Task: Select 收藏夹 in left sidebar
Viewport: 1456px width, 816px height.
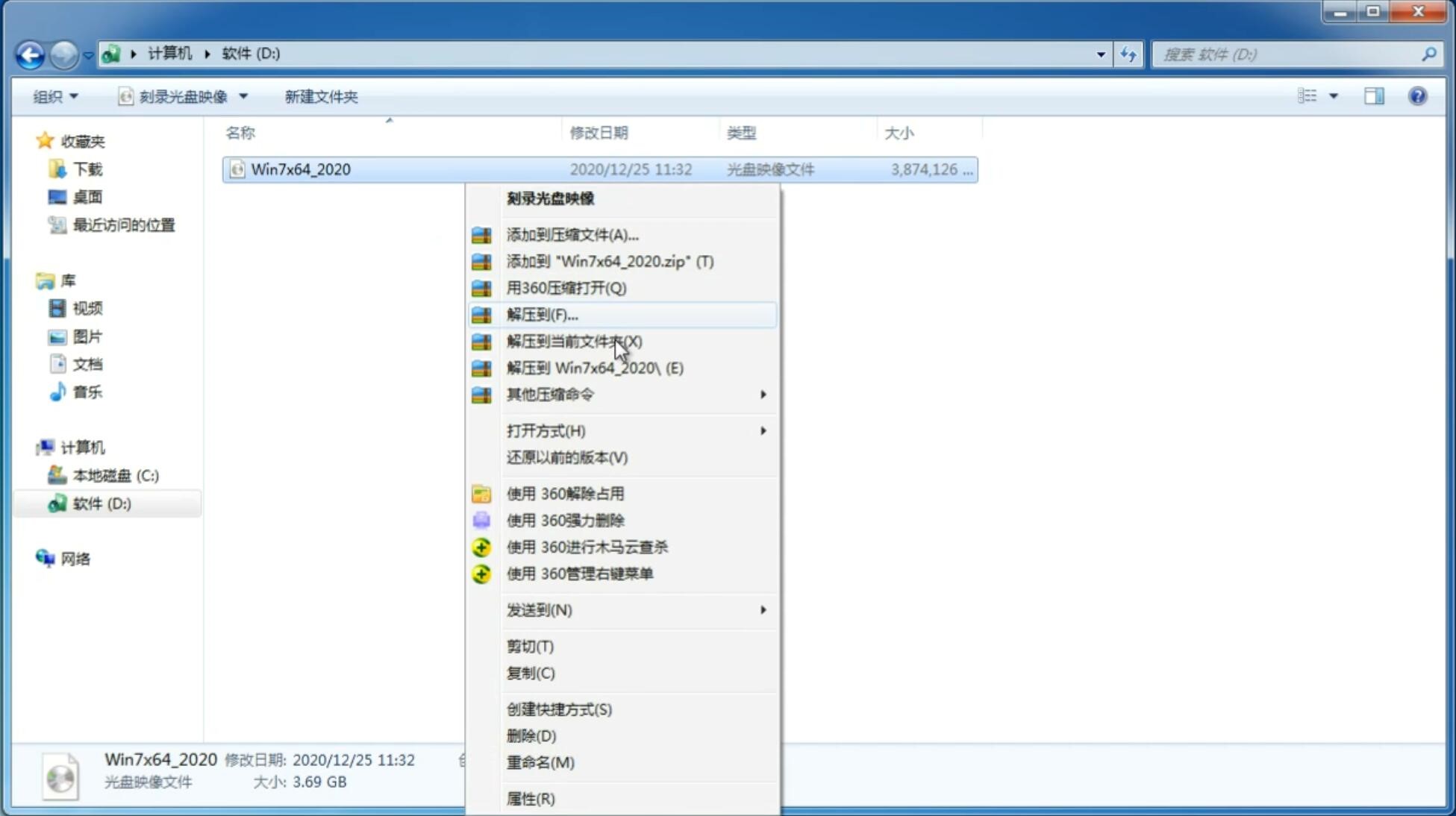Action: [x=78, y=140]
